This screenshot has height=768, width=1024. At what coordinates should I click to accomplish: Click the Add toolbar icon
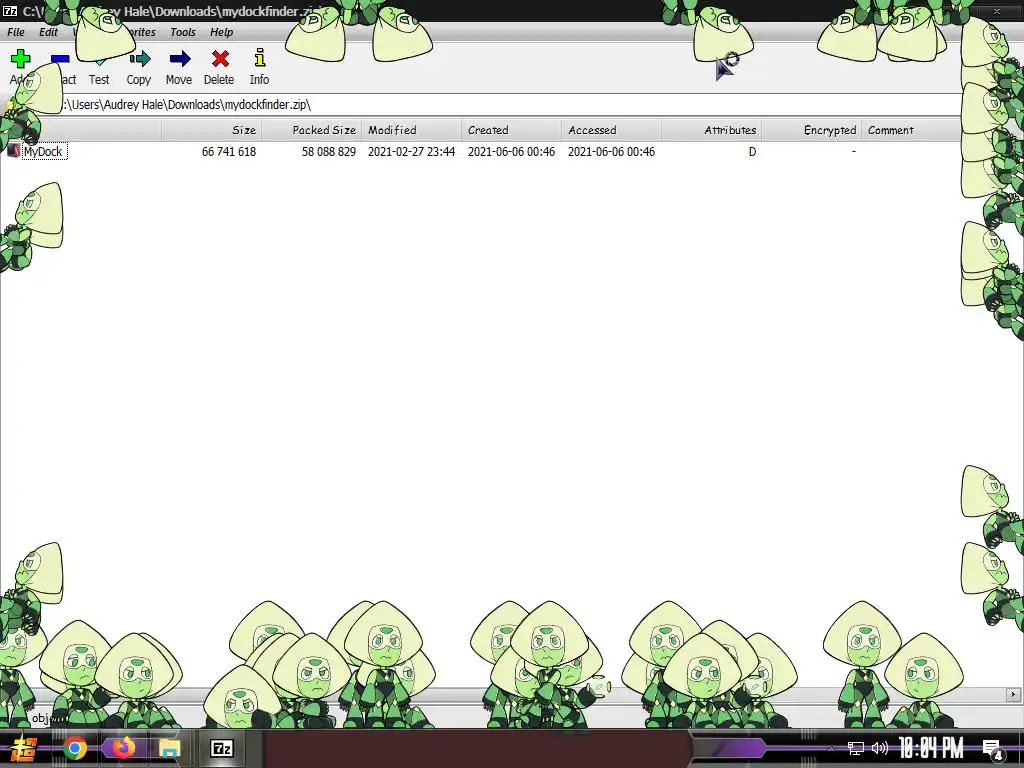20,59
